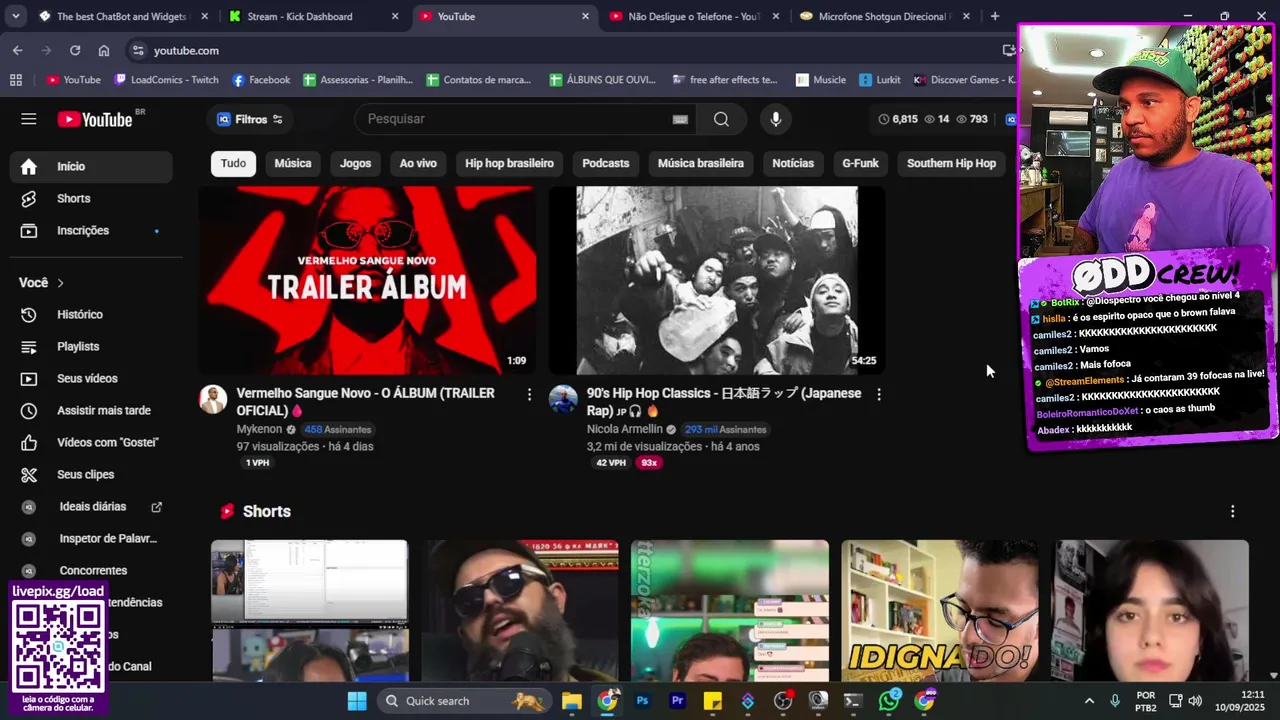Open the Nicola Armellin channel avatar
Screen dimensions: 1280x720
pyautogui.click(x=563, y=399)
